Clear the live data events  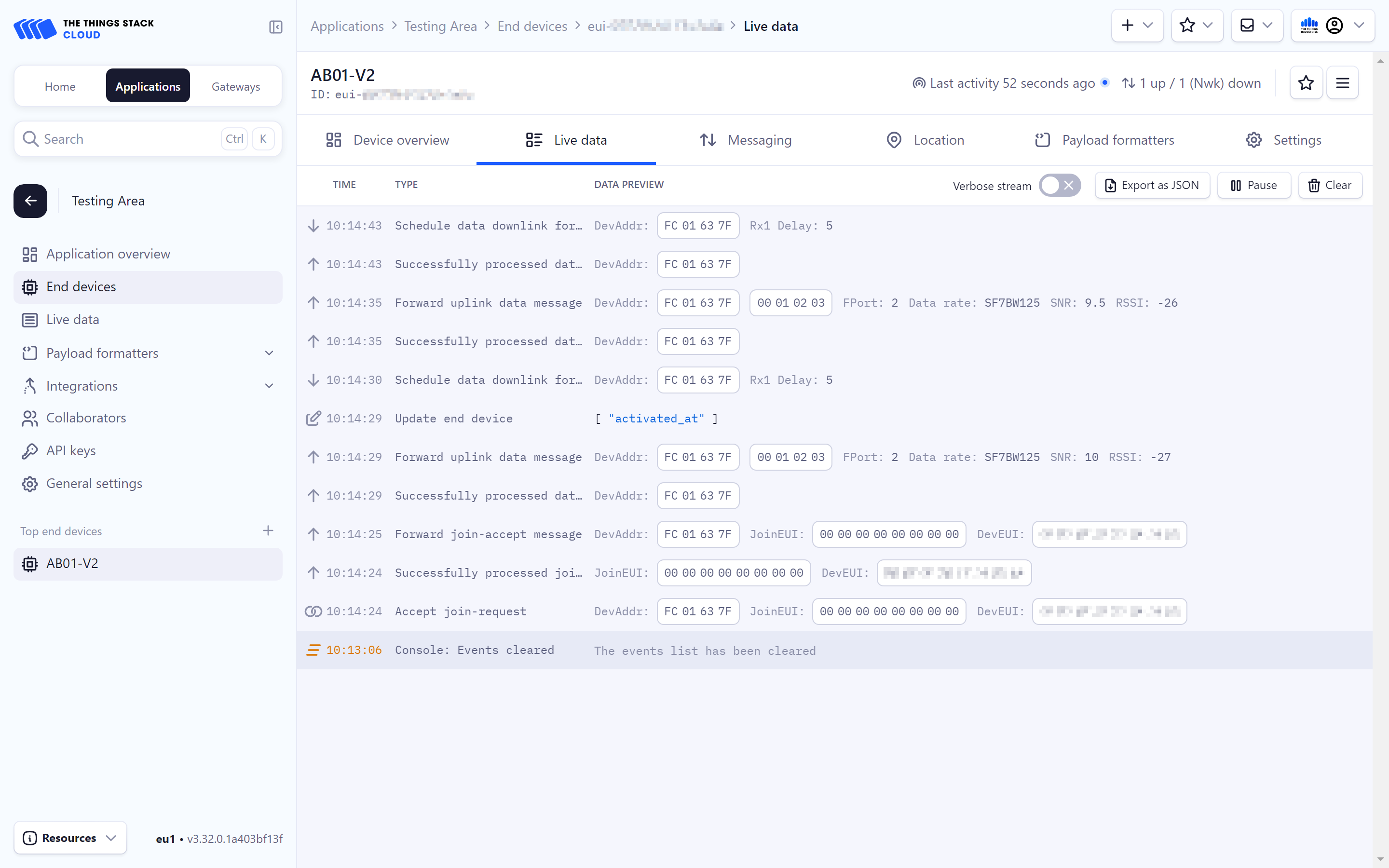(x=1331, y=185)
